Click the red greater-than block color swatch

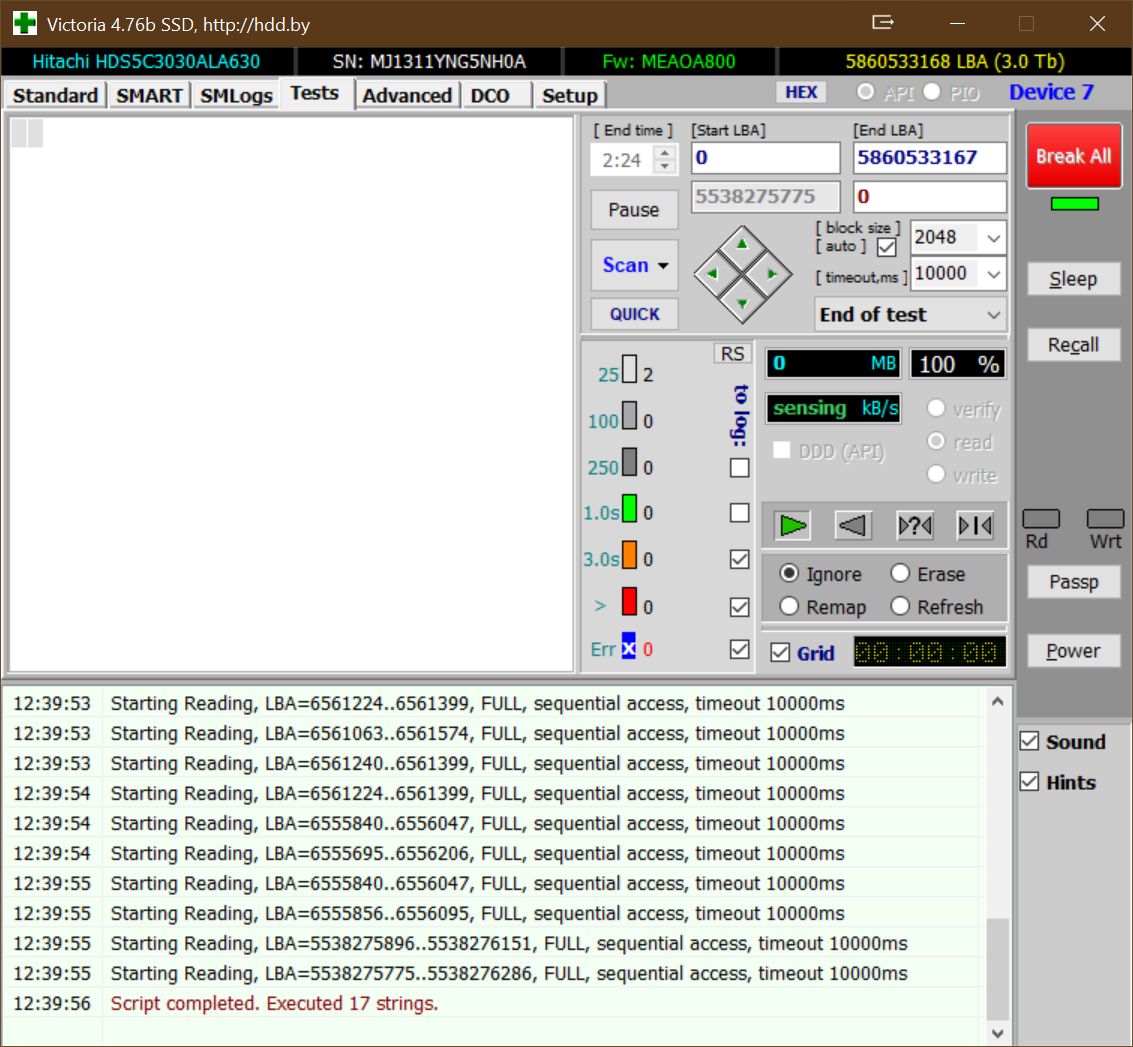(629, 602)
